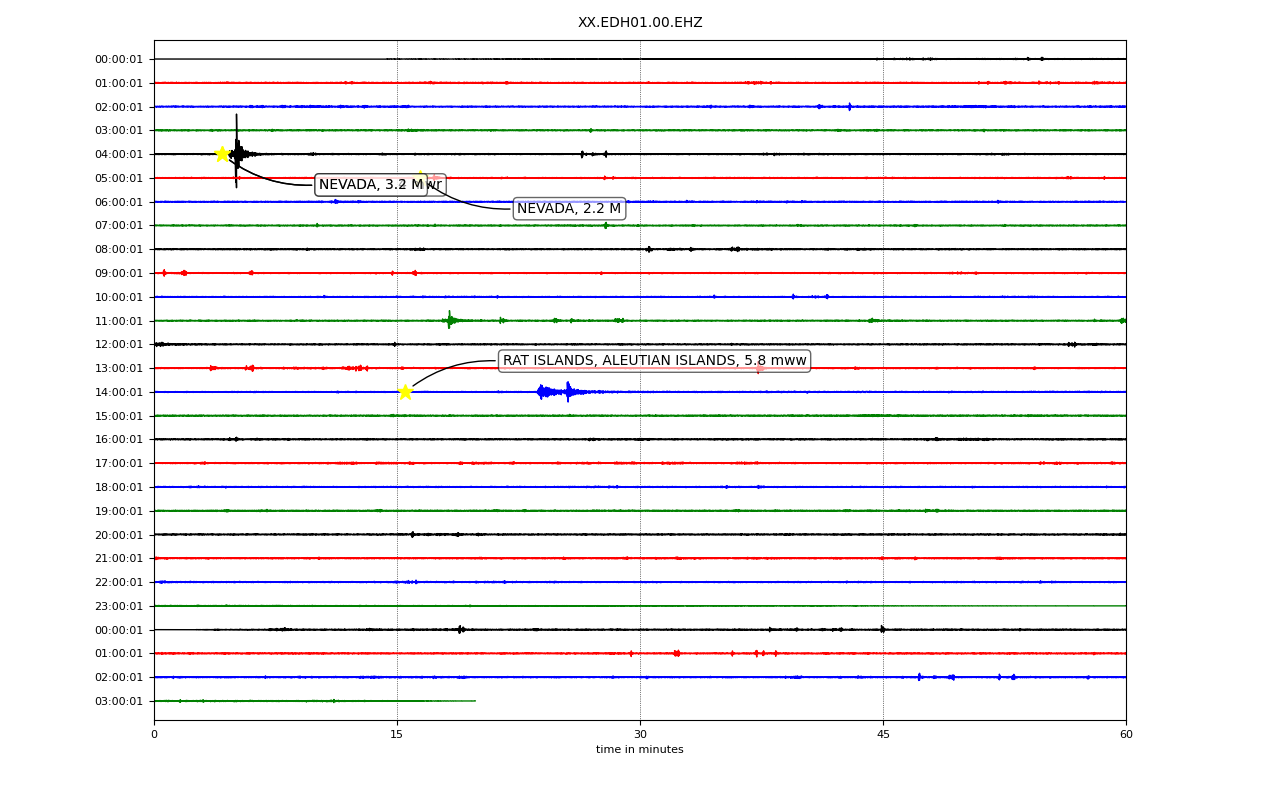Click the yellow star on the 14:00:01 trace
The height and width of the screenshot is (800, 1280).
pos(405,392)
